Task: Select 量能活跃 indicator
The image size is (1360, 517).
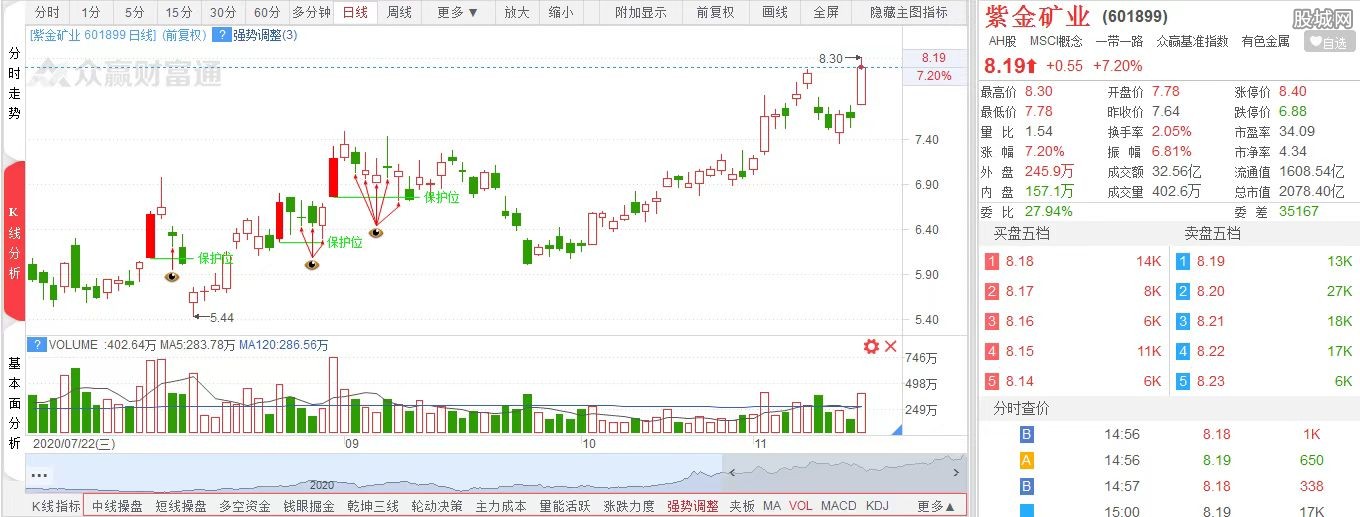Action: [565, 506]
